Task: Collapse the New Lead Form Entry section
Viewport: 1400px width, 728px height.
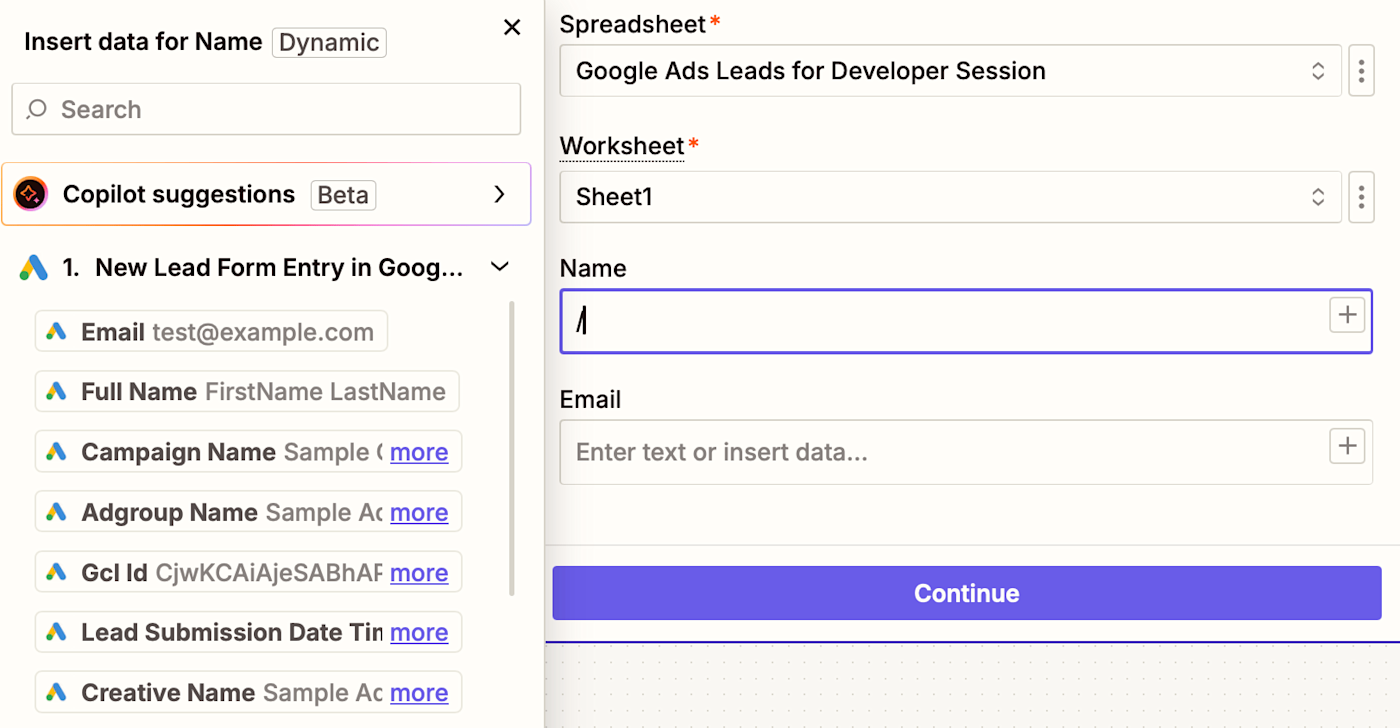Action: point(499,267)
